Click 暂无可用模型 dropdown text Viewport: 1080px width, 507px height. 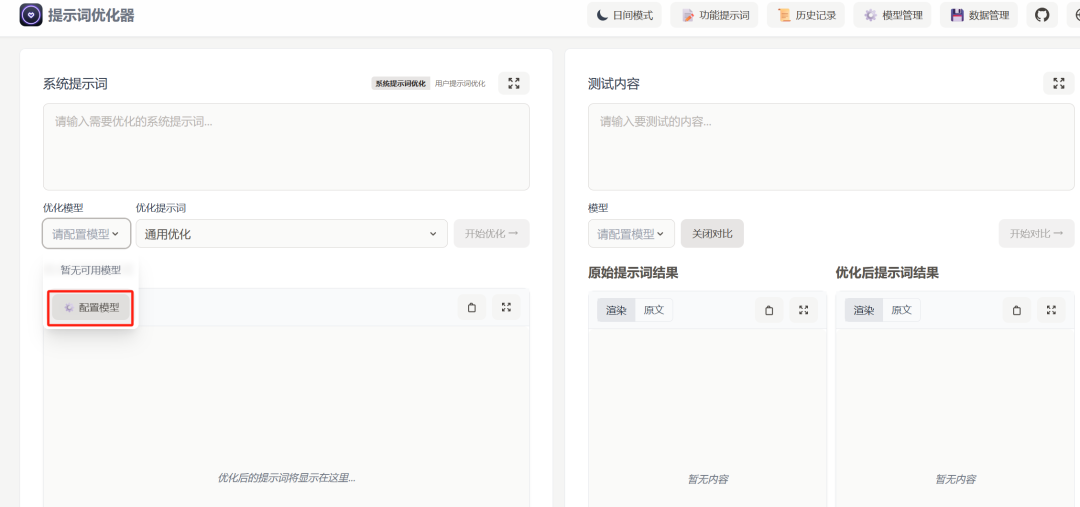click(x=90, y=270)
